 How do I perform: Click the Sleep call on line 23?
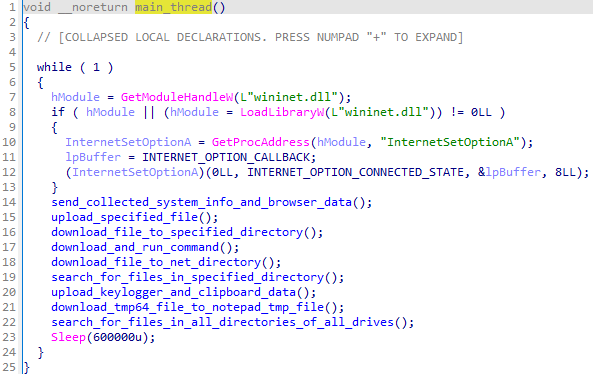tap(68, 337)
